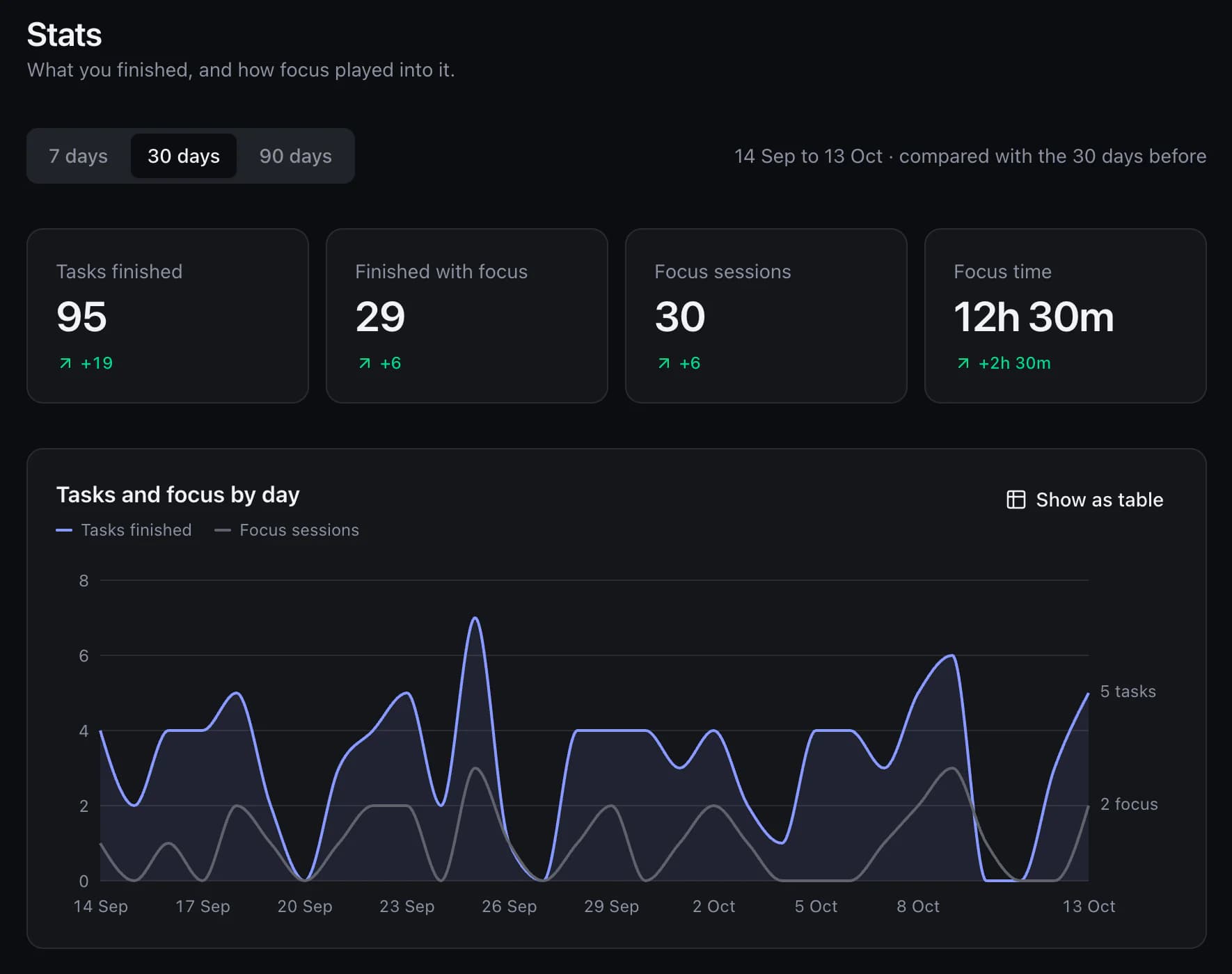This screenshot has width=1232, height=974.
Task: Click the Show as table button
Action: click(1084, 500)
